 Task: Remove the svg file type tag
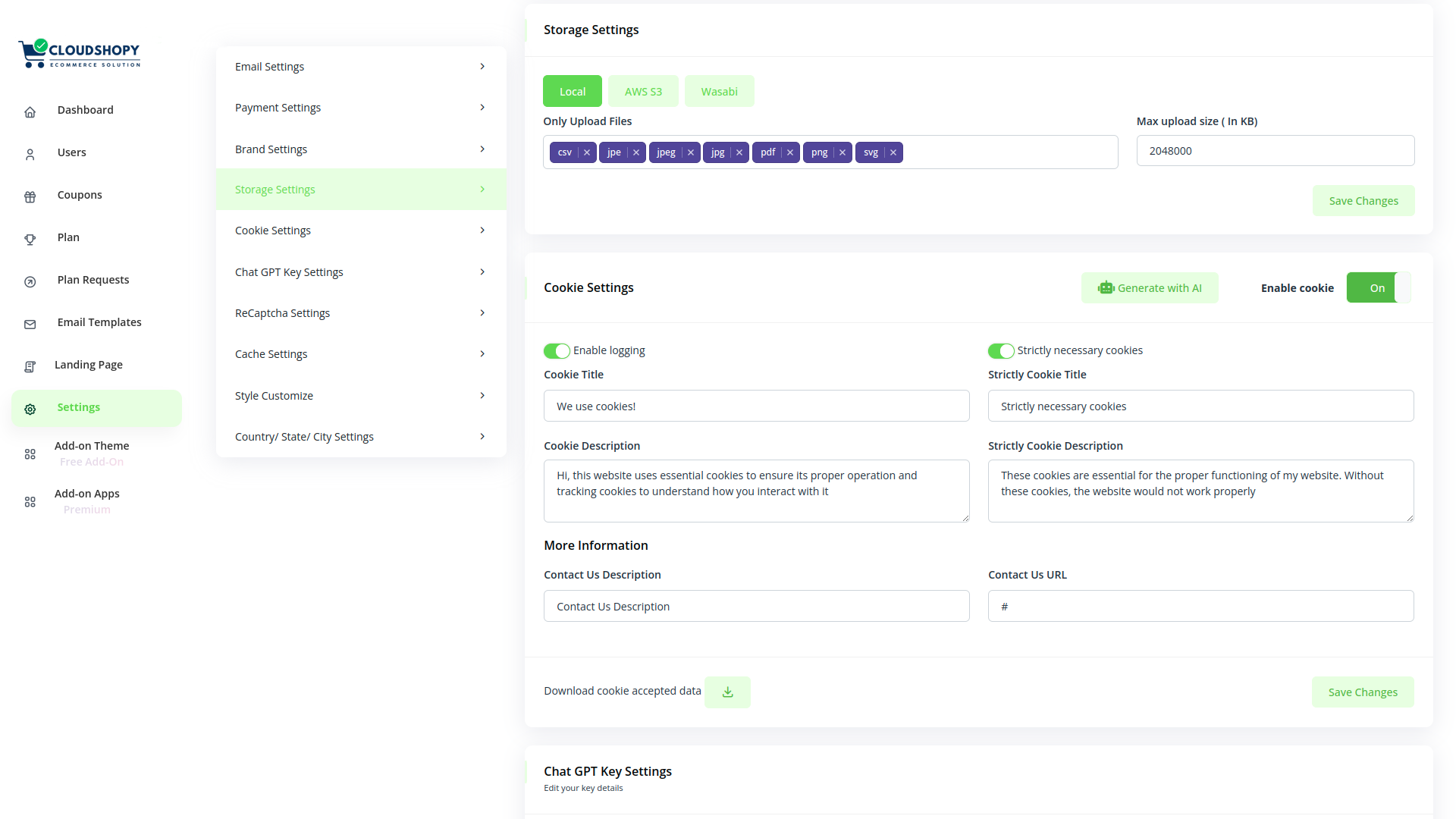pyautogui.click(x=893, y=152)
